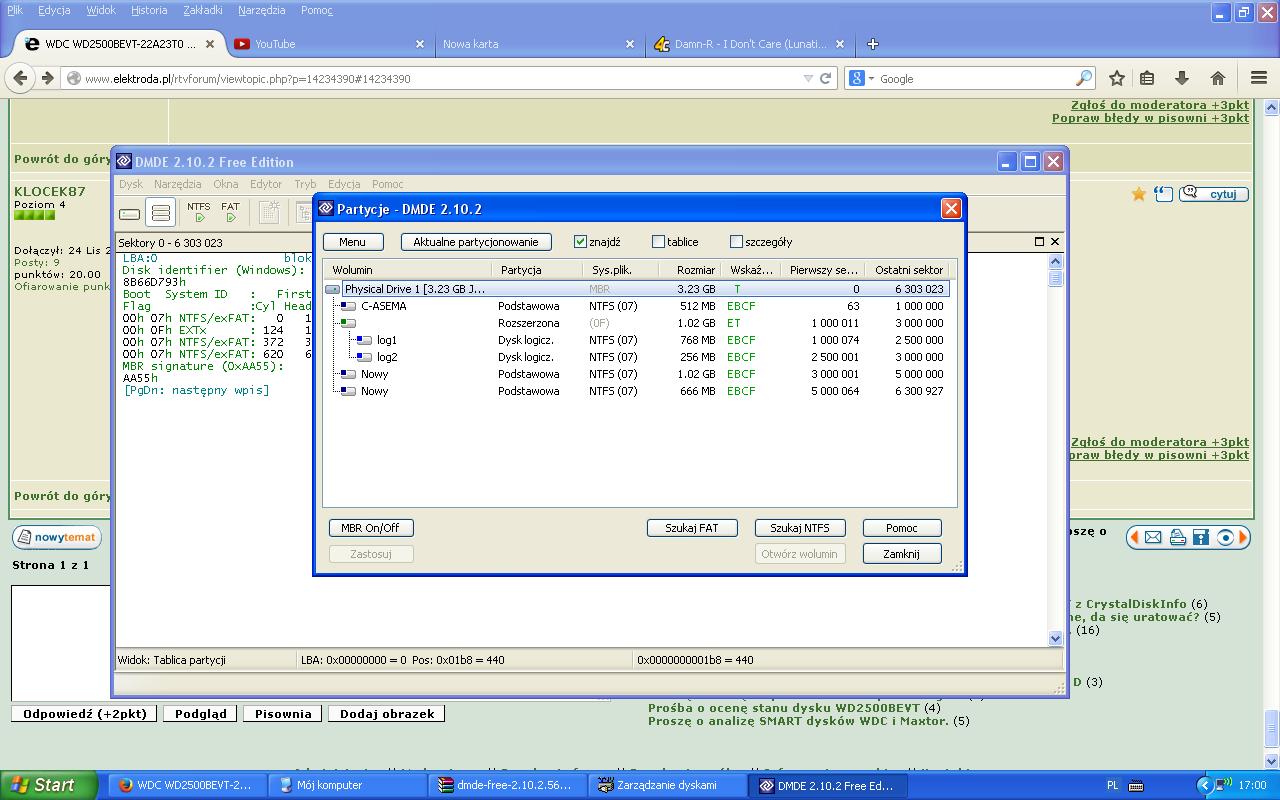The image size is (1280, 800).
Task: Close the YouTube tab
Action: coord(420,44)
